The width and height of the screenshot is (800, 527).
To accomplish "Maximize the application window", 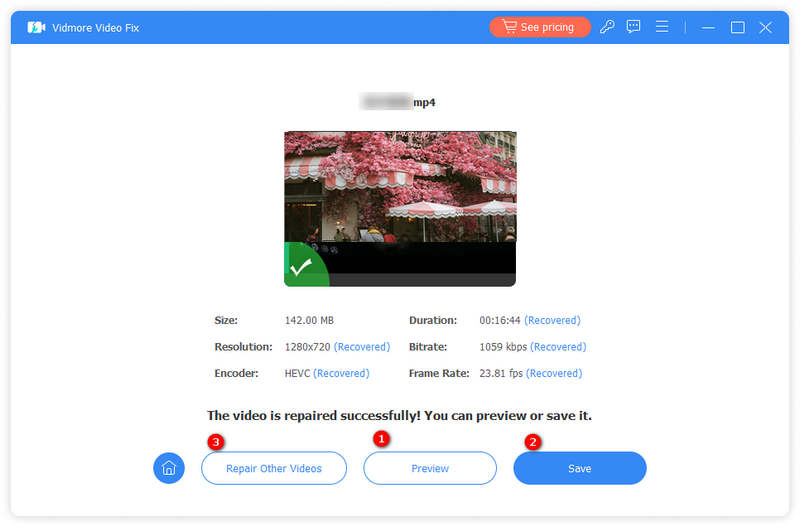I will point(737,27).
